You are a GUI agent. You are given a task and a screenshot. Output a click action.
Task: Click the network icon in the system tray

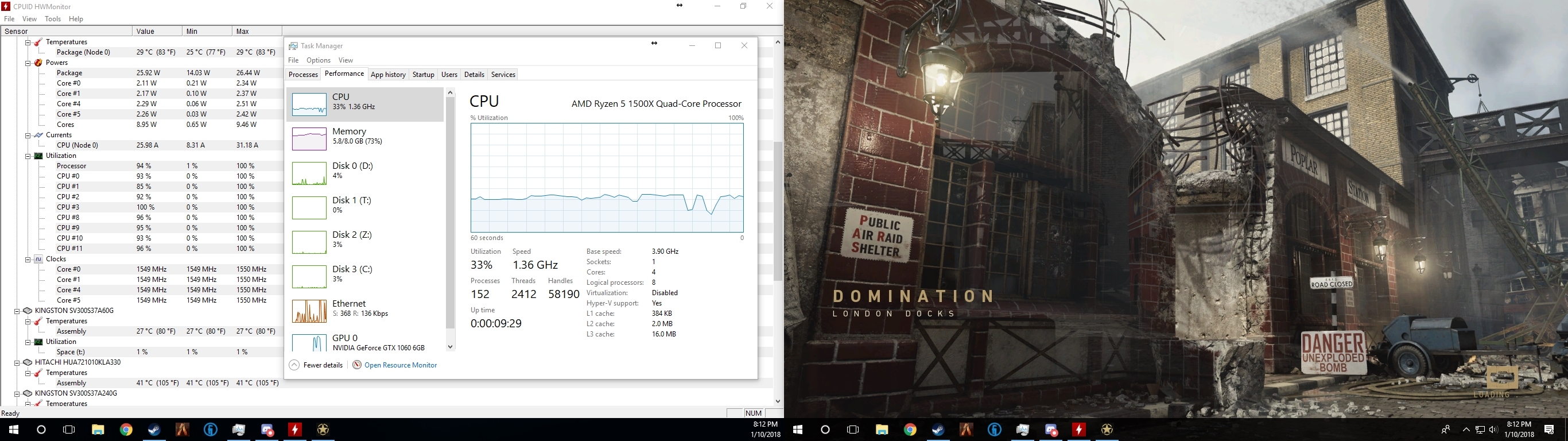[x=1480, y=430]
